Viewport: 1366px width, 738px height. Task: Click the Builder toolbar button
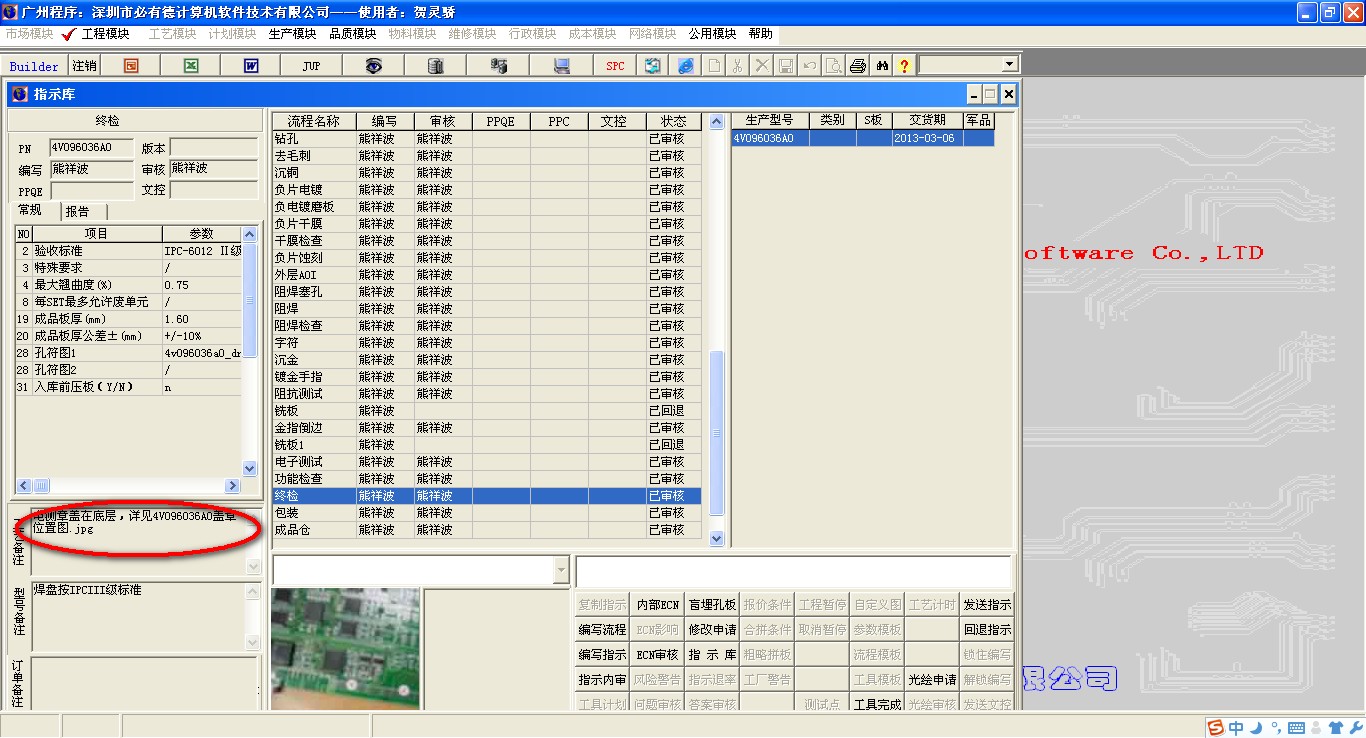(x=35, y=66)
